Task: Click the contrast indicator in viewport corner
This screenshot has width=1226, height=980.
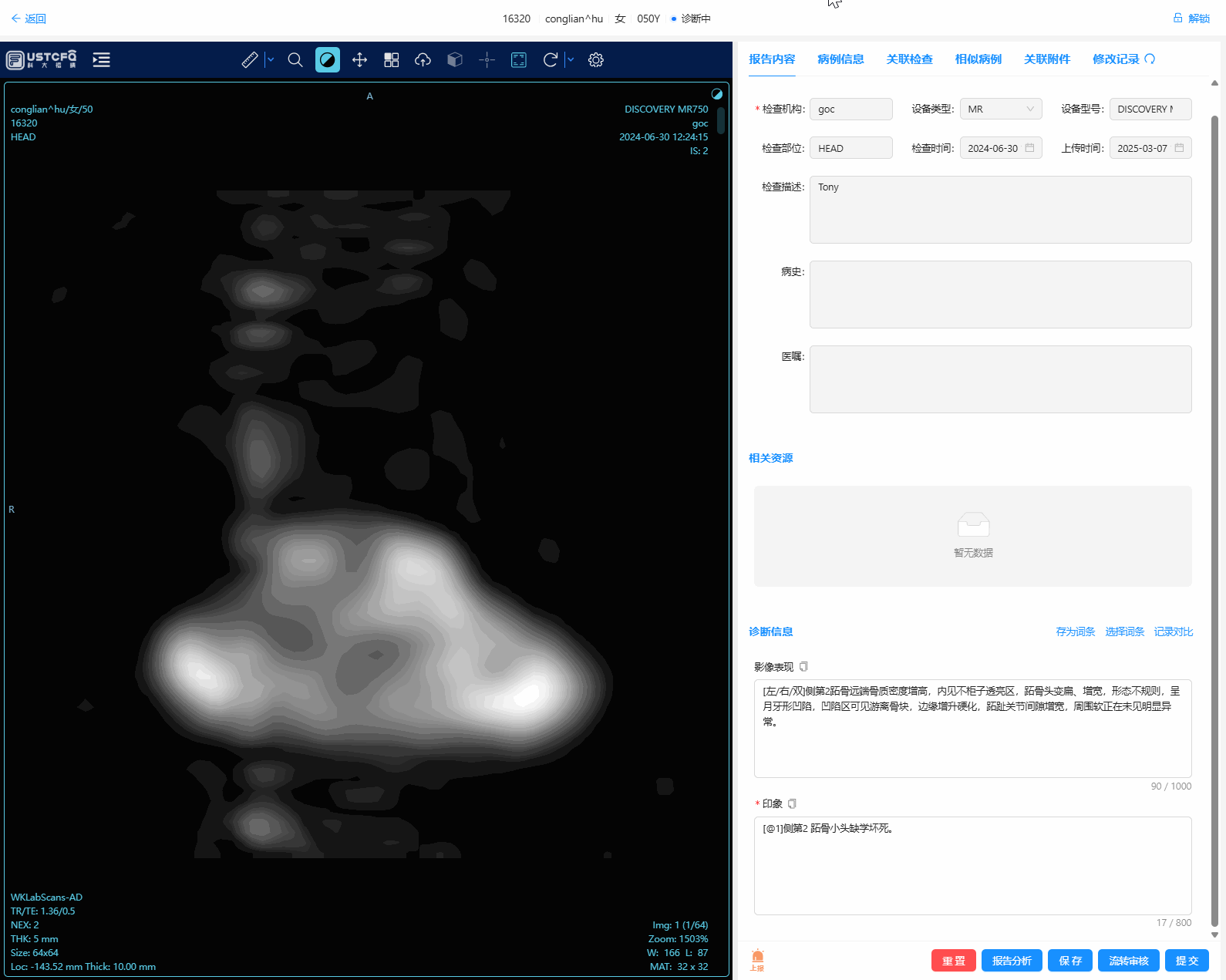Action: (x=717, y=94)
